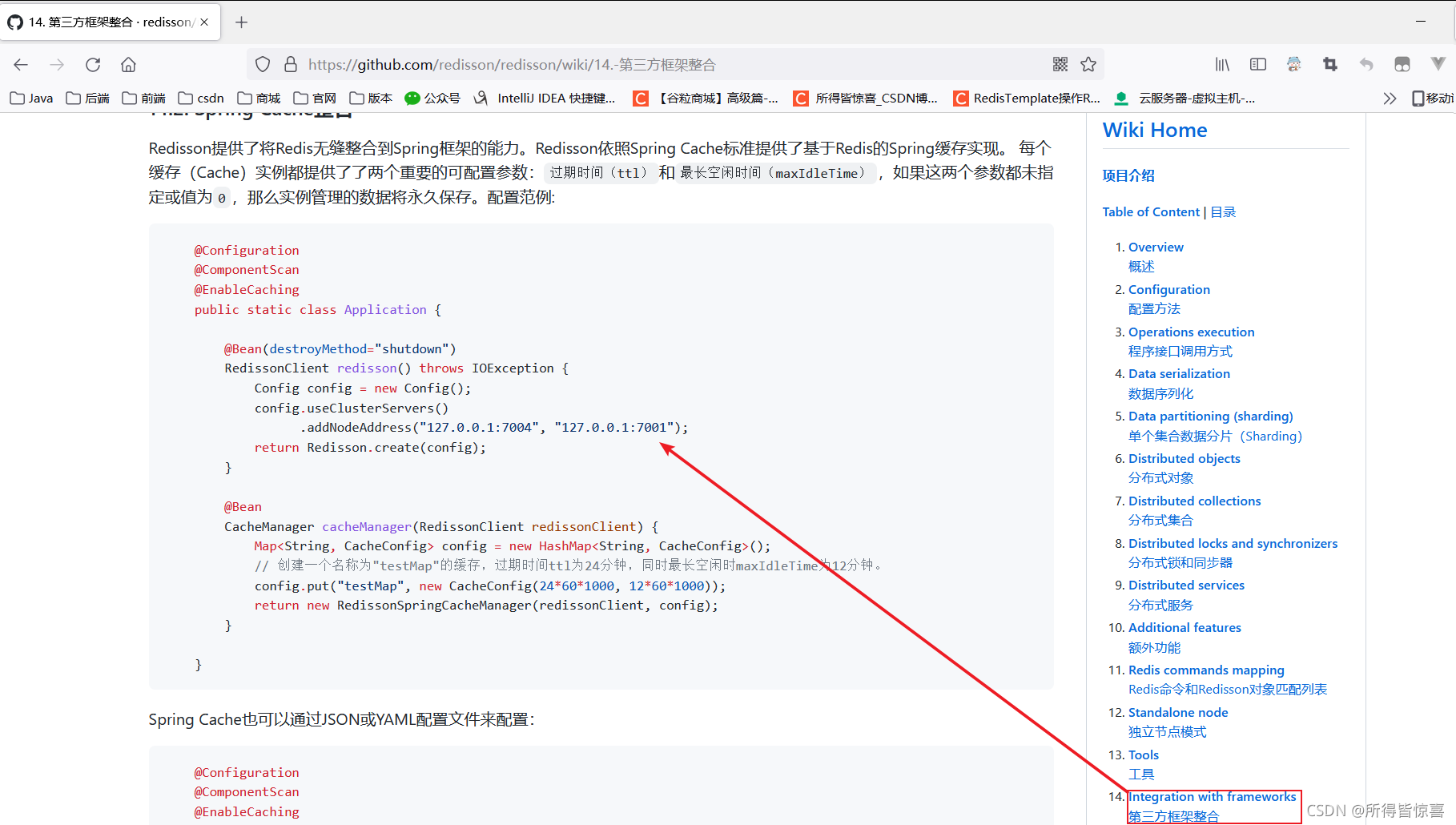Open the Wiki Home link
The image size is (1456, 825).
pos(1155,130)
